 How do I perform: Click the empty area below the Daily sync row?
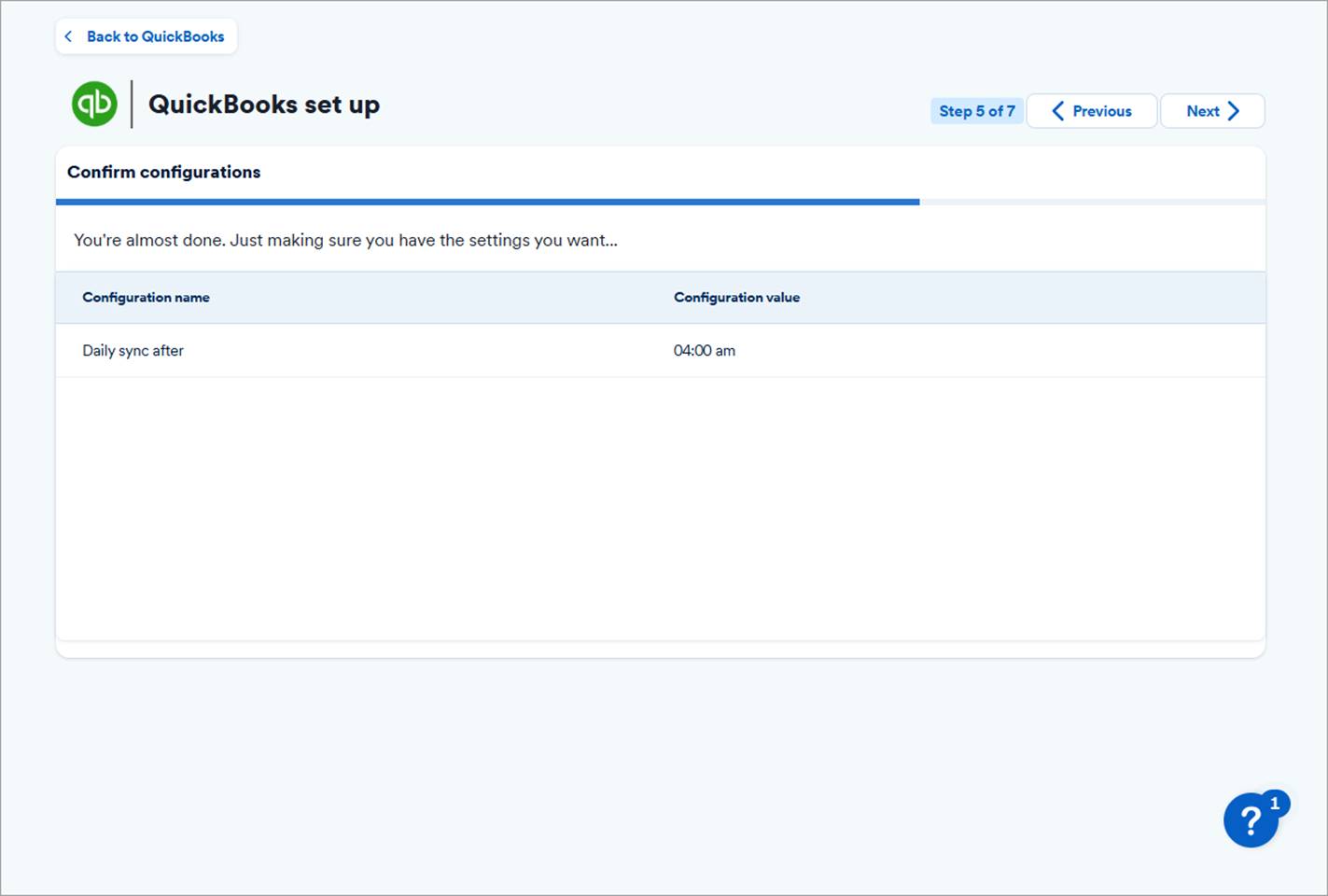(660, 509)
